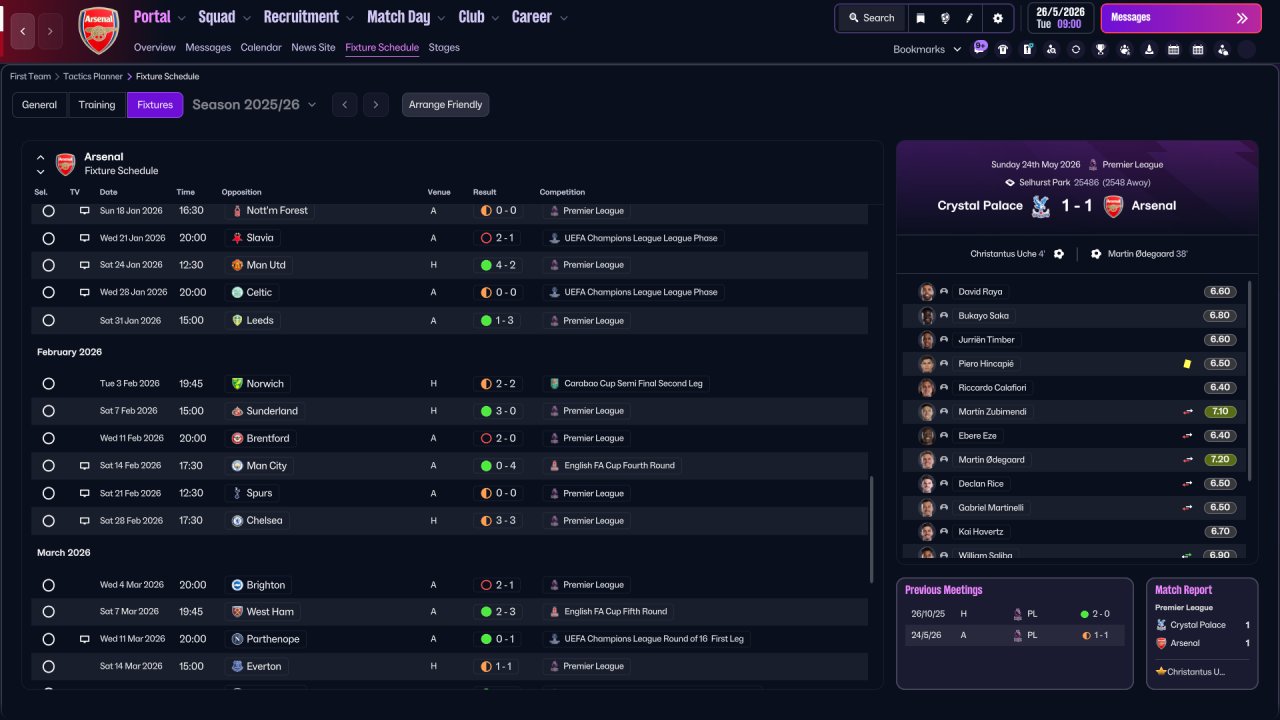1280x720 pixels.
Task: Click the pencil edit icon in toolbar
Action: coord(969,18)
